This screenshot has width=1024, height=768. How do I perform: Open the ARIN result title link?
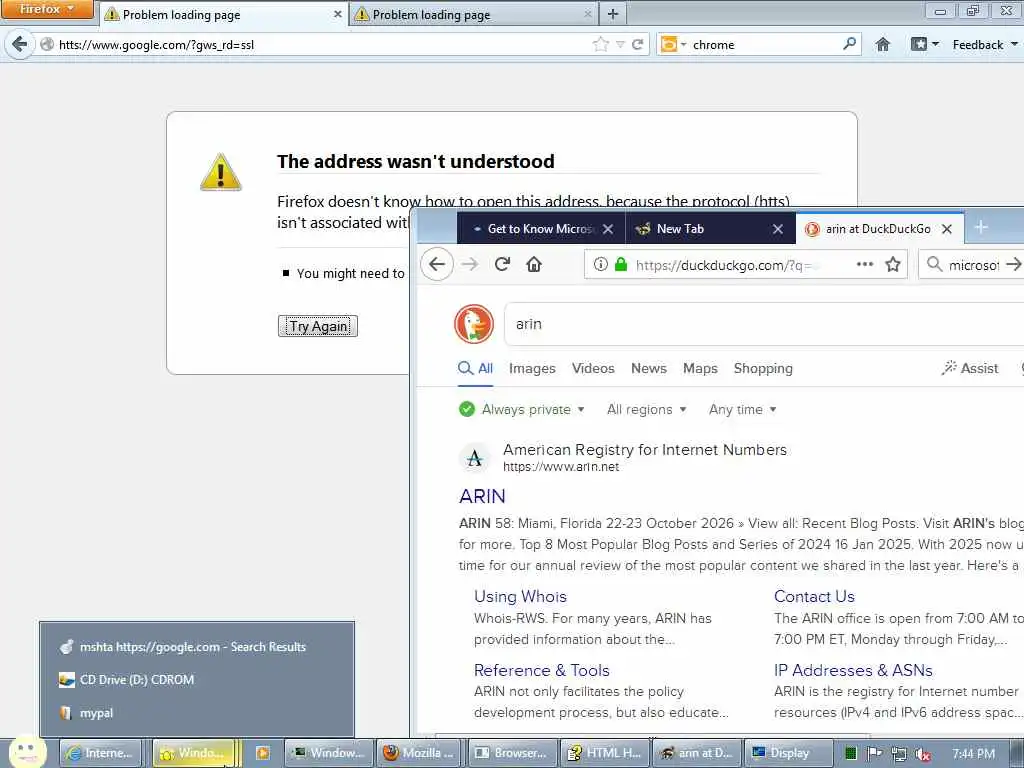pyautogui.click(x=482, y=496)
